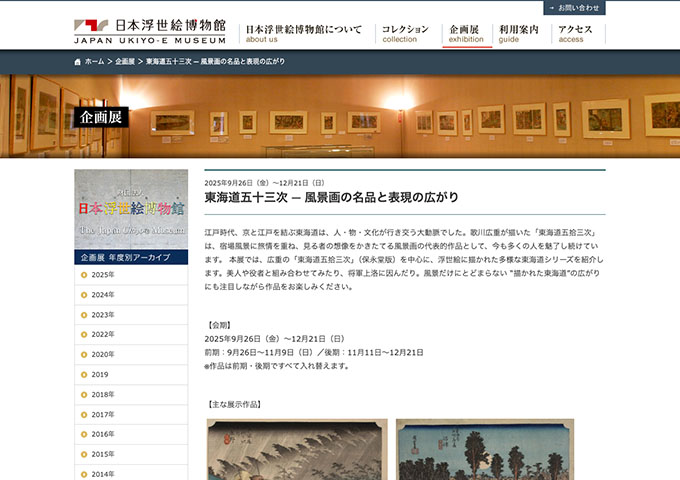Click the home icon in breadcrumb
Screen dimensions: 680x480
pos(78,62)
